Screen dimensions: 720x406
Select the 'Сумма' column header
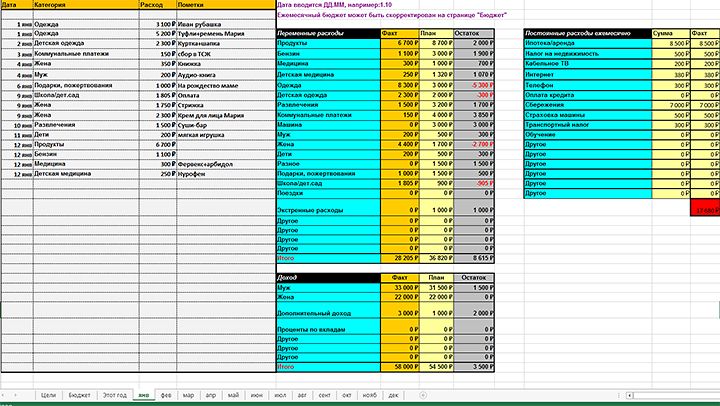click(671, 34)
